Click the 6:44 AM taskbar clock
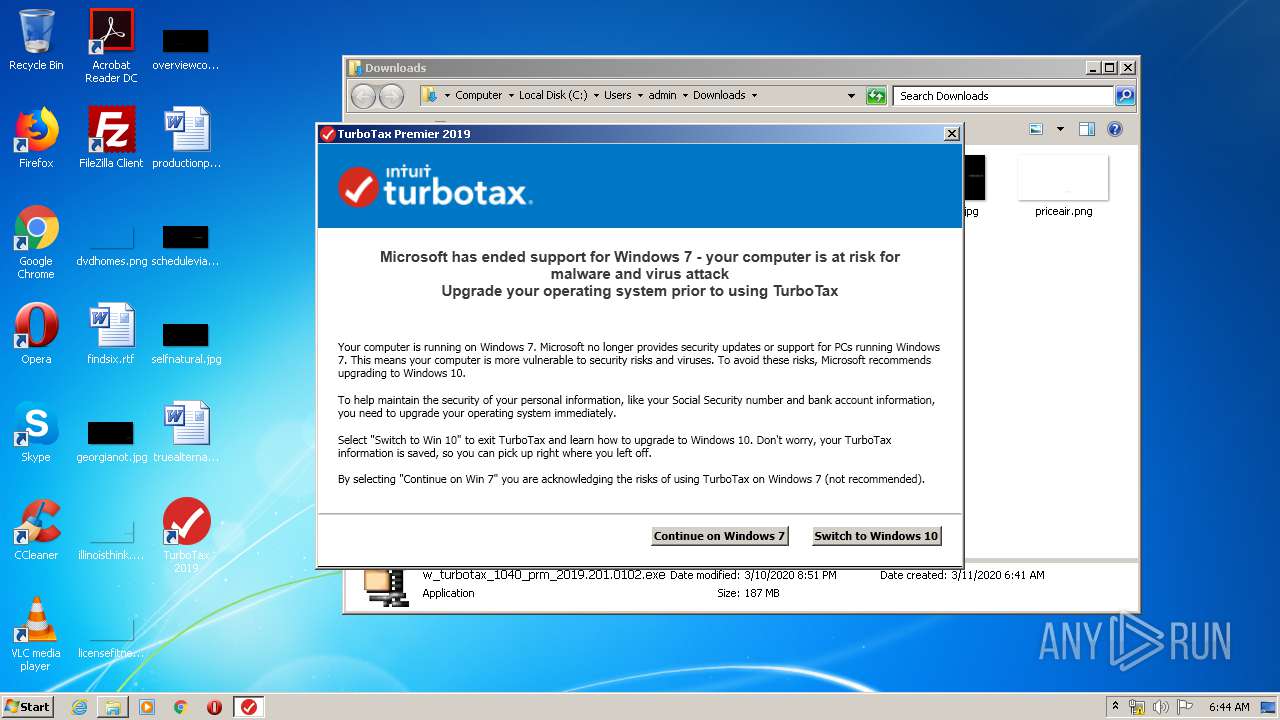The width and height of the screenshot is (1280, 720). [1229, 707]
